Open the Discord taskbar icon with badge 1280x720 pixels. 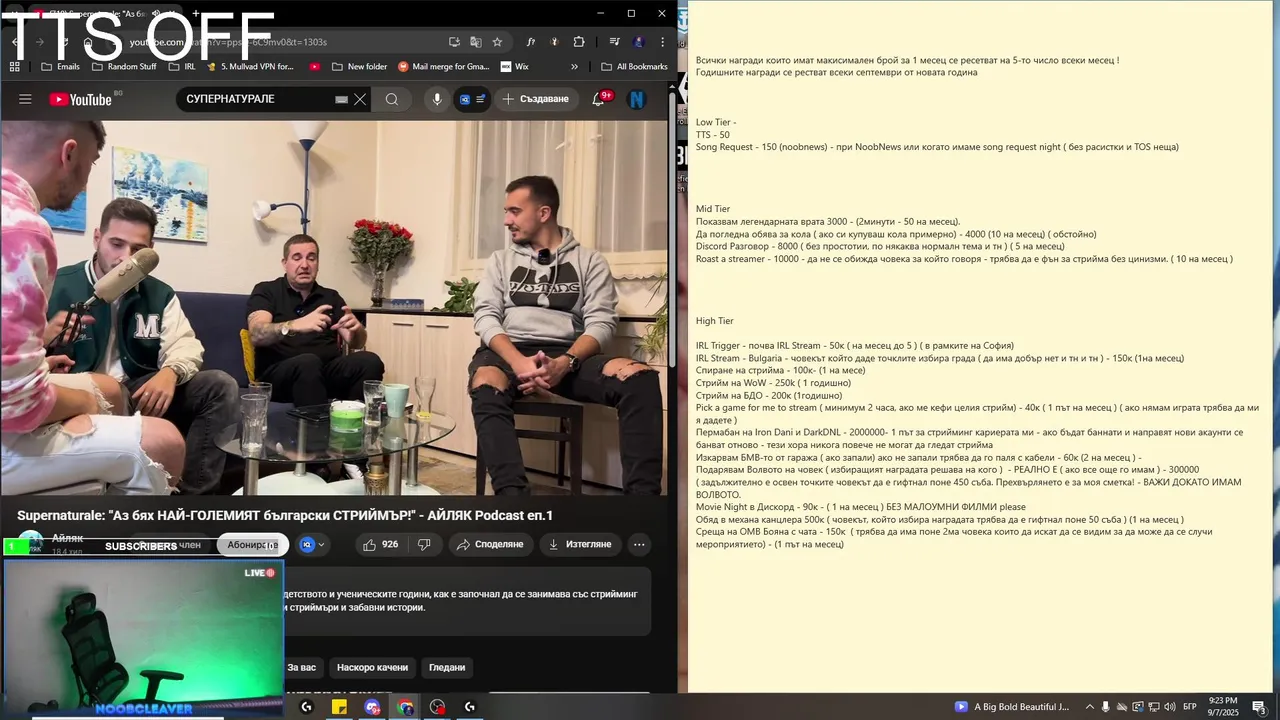click(x=372, y=707)
